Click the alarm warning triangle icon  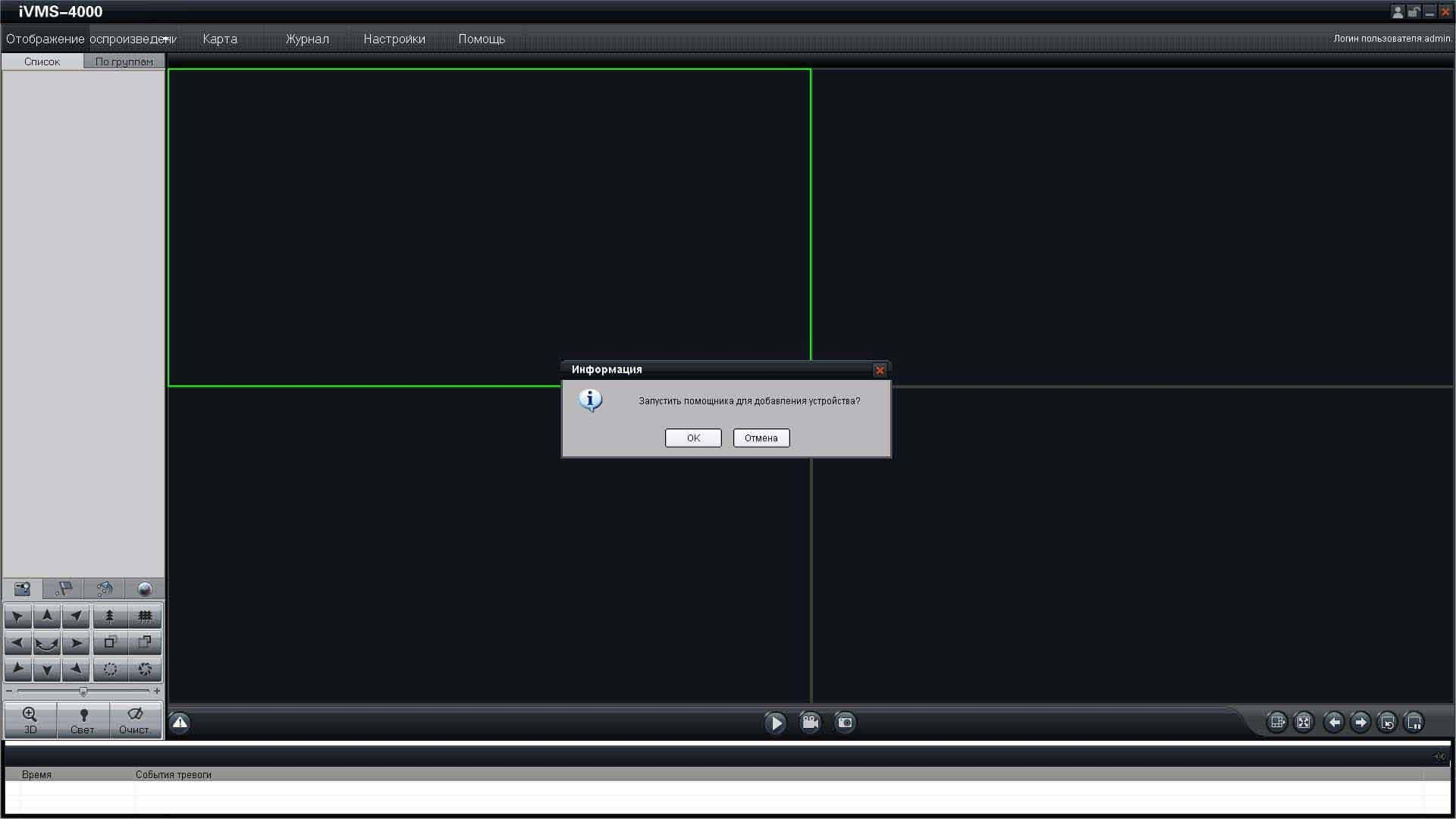180,723
